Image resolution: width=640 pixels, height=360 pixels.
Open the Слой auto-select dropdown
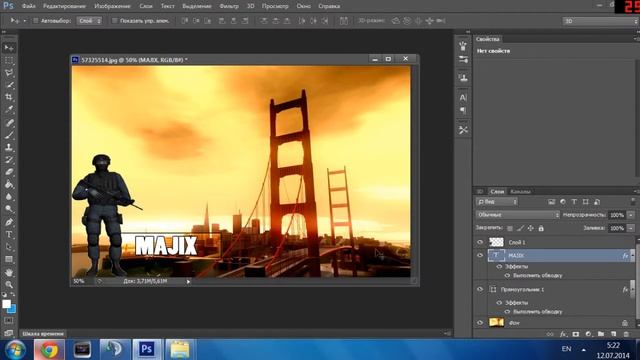(x=89, y=20)
